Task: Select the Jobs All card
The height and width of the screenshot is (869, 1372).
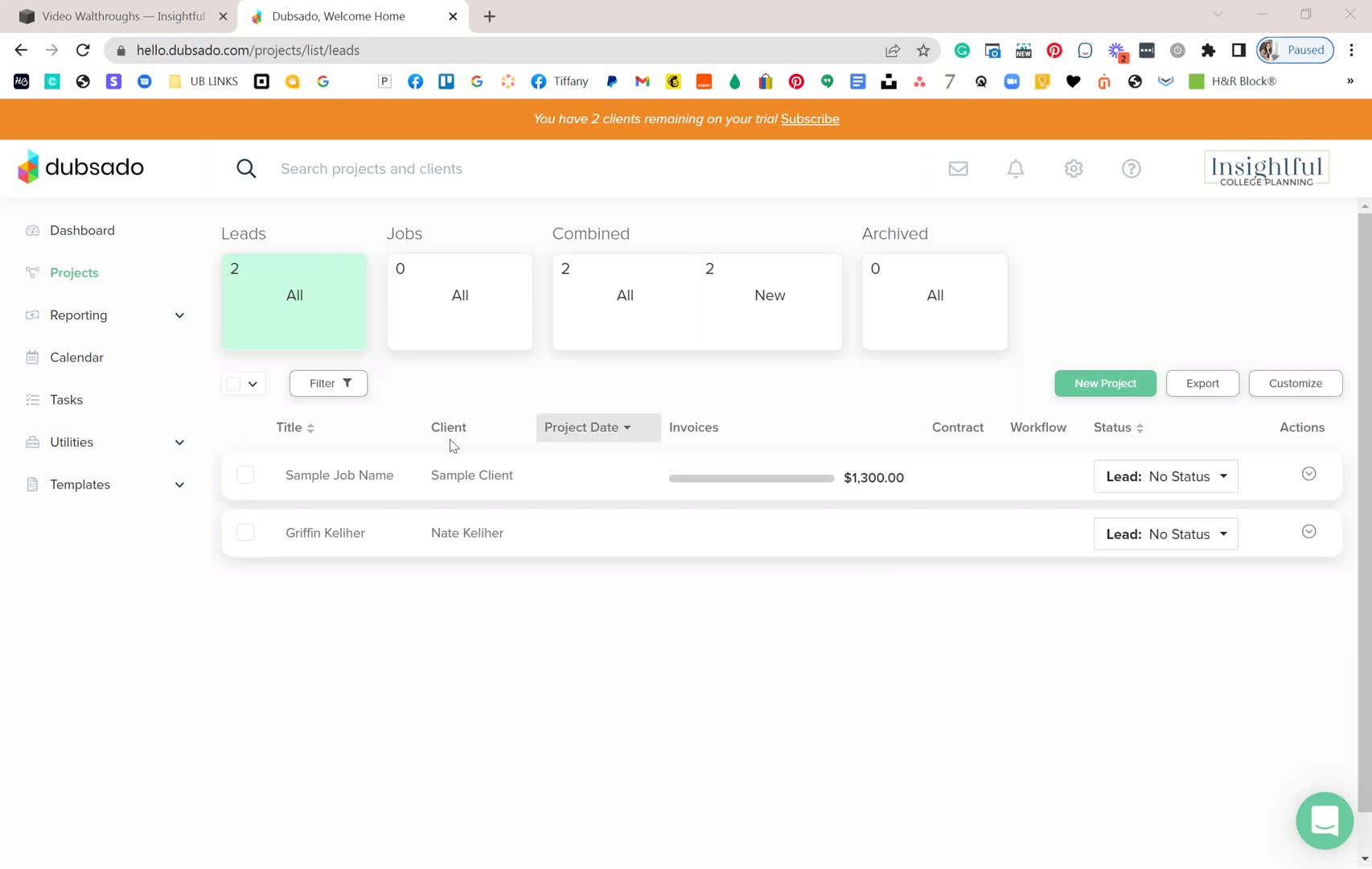Action: 460,302
